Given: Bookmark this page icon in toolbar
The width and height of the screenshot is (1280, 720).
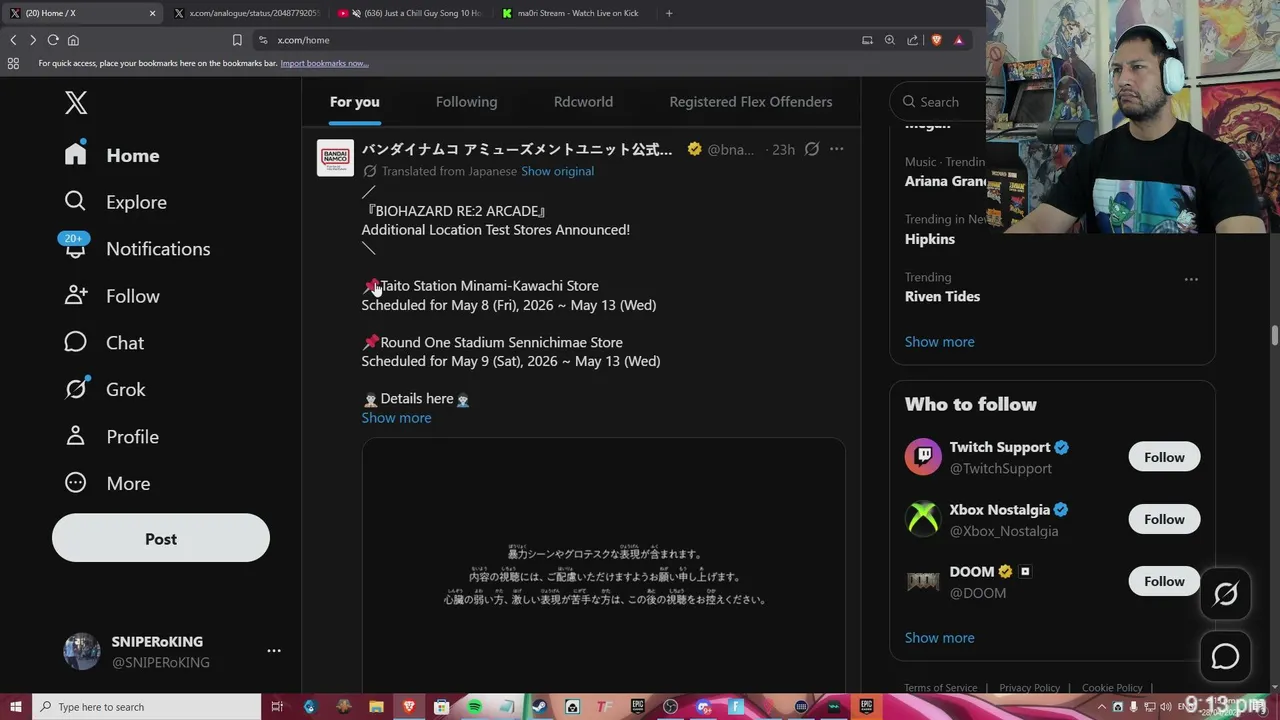Looking at the screenshot, I should tap(237, 40).
